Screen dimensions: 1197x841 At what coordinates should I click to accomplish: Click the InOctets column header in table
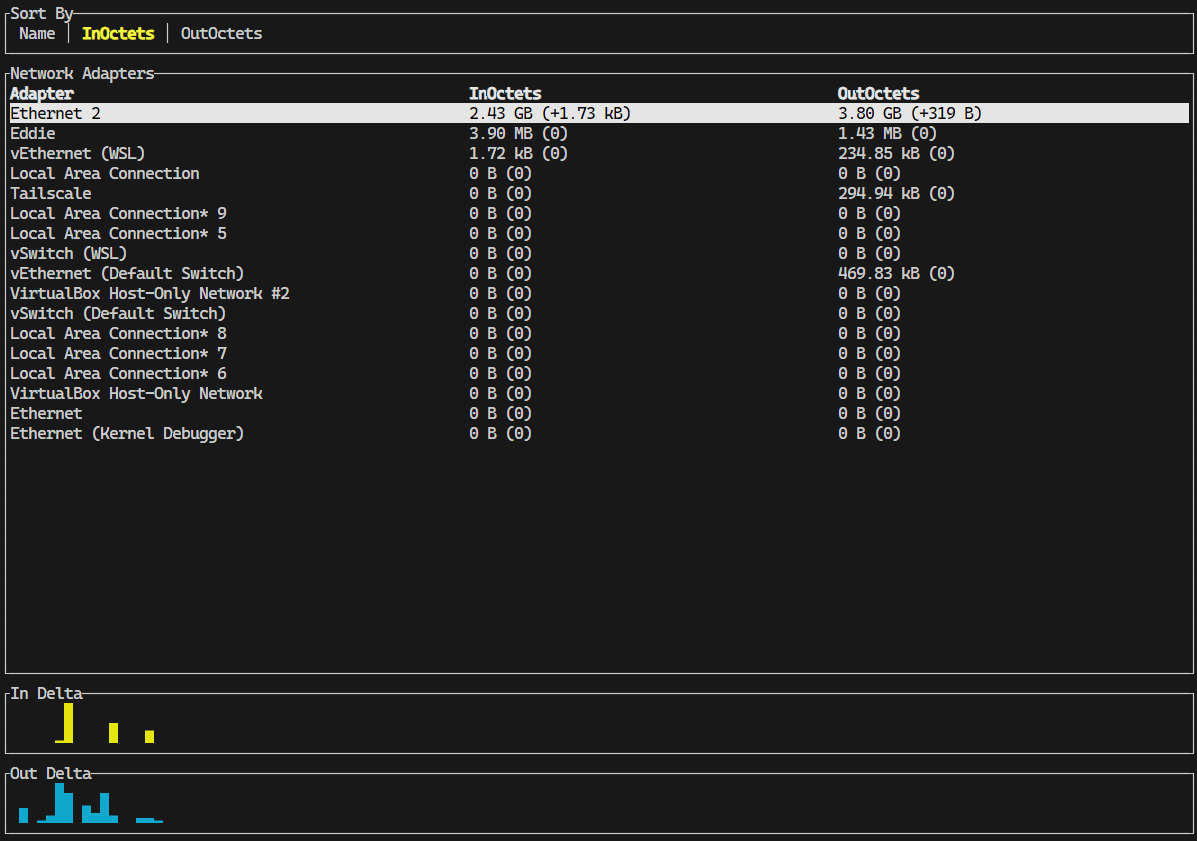point(505,93)
